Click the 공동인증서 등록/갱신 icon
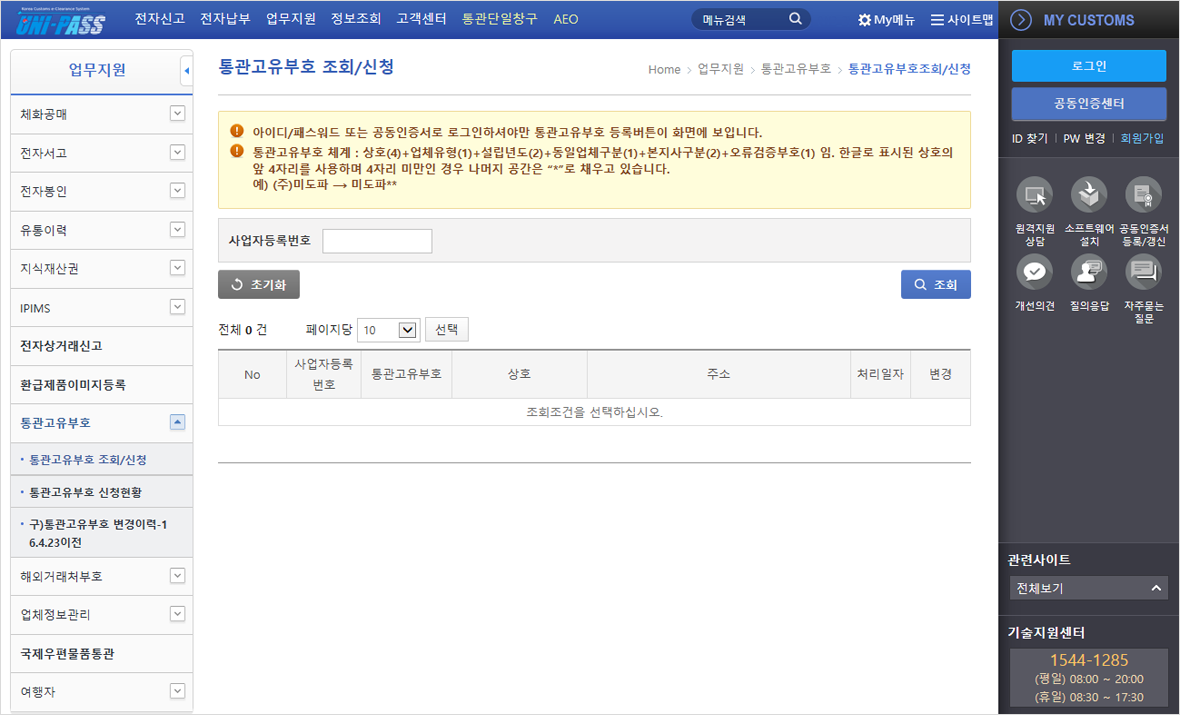 (1143, 195)
